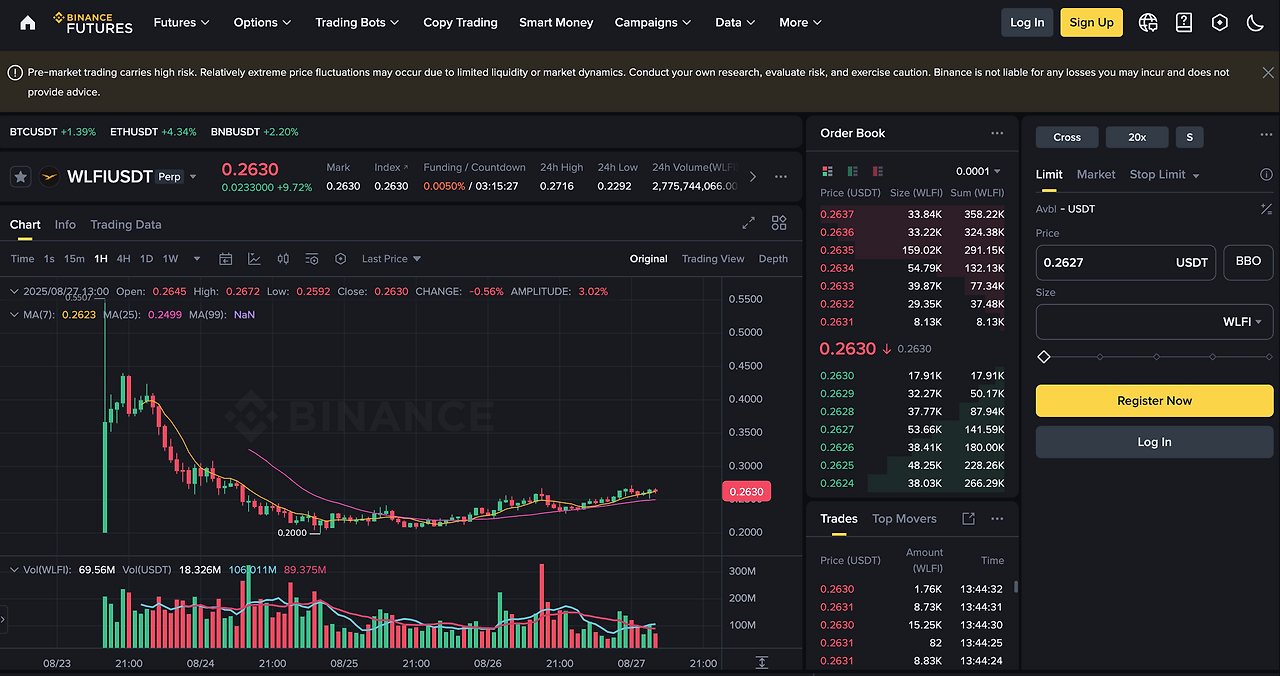Open the Campaigns dropdown menu
The width and height of the screenshot is (1280, 676).
point(654,22)
